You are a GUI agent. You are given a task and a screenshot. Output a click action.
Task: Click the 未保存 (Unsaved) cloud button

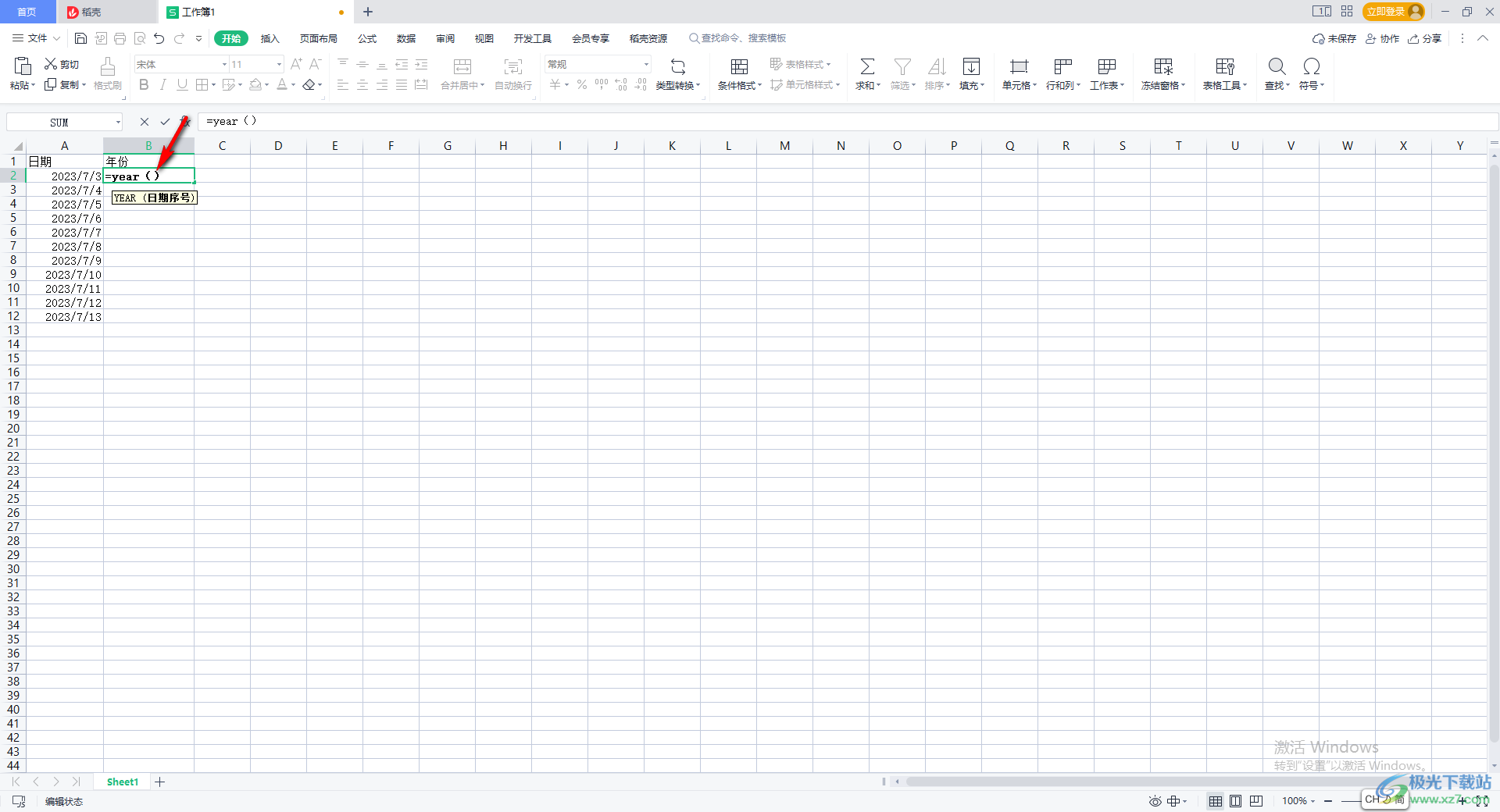click(x=1334, y=38)
